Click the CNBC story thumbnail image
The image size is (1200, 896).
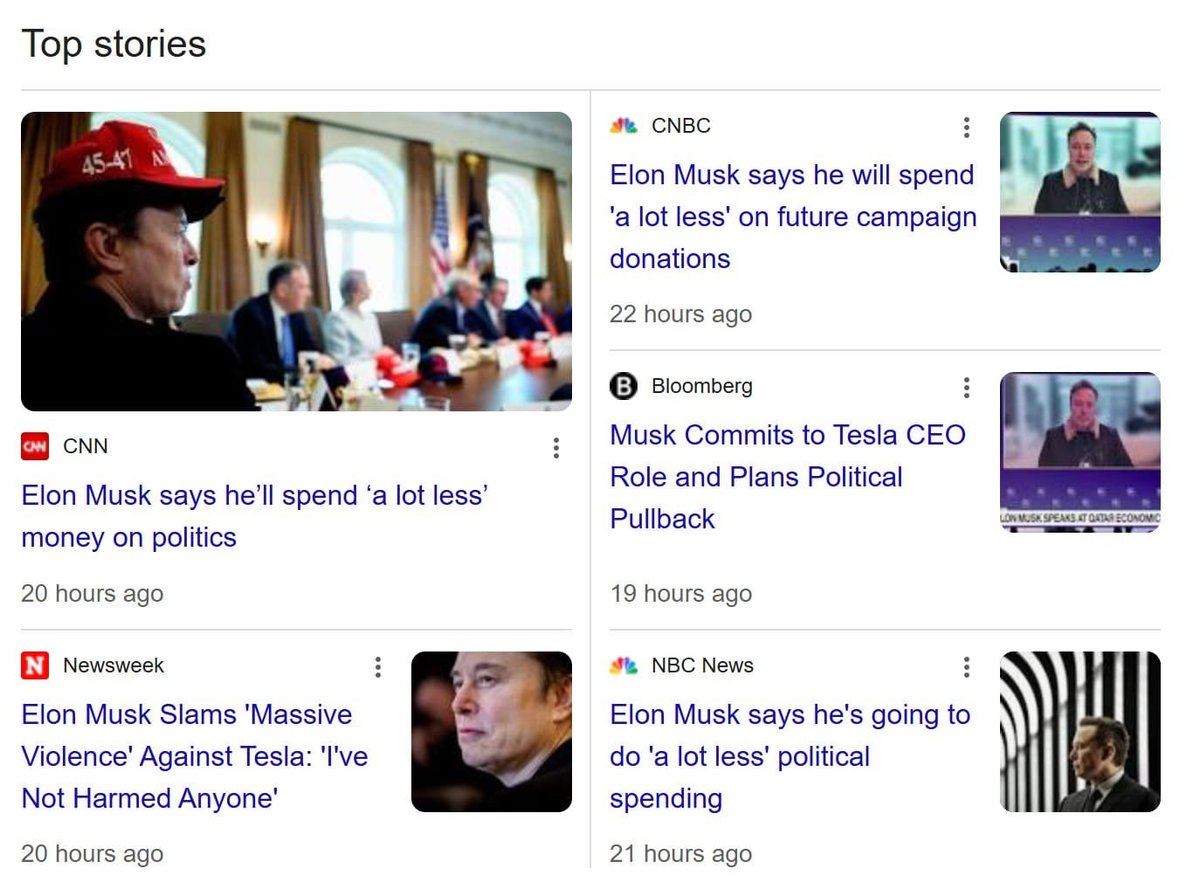tap(1080, 192)
